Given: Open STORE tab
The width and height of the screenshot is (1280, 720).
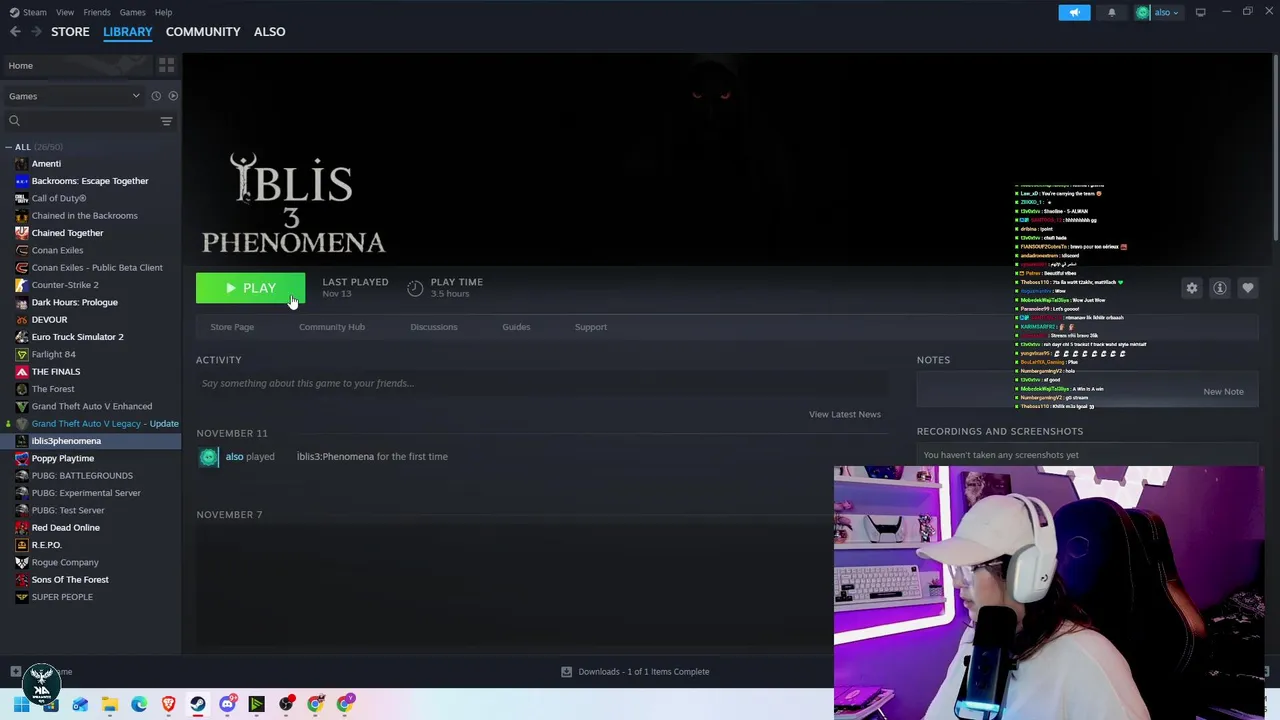Looking at the screenshot, I should [x=70, y=32].
